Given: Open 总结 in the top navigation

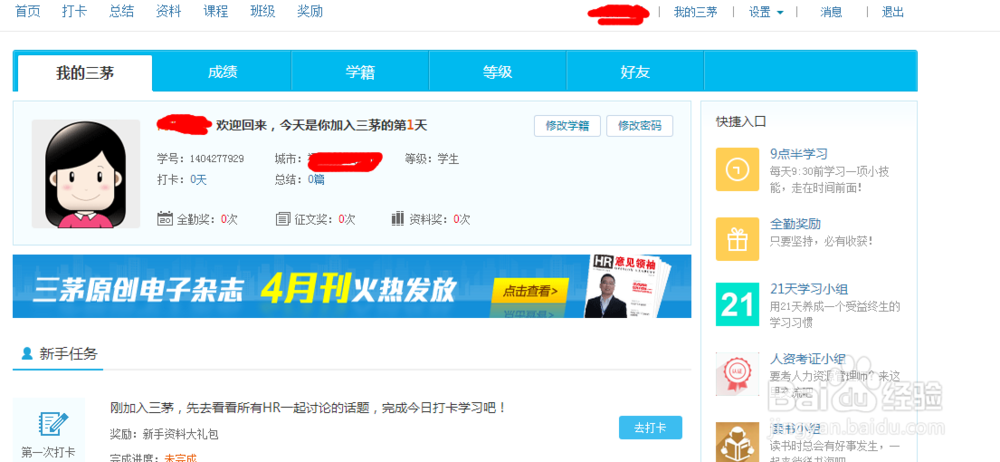Looking at the screenshot, I should [x=122, y=11].
